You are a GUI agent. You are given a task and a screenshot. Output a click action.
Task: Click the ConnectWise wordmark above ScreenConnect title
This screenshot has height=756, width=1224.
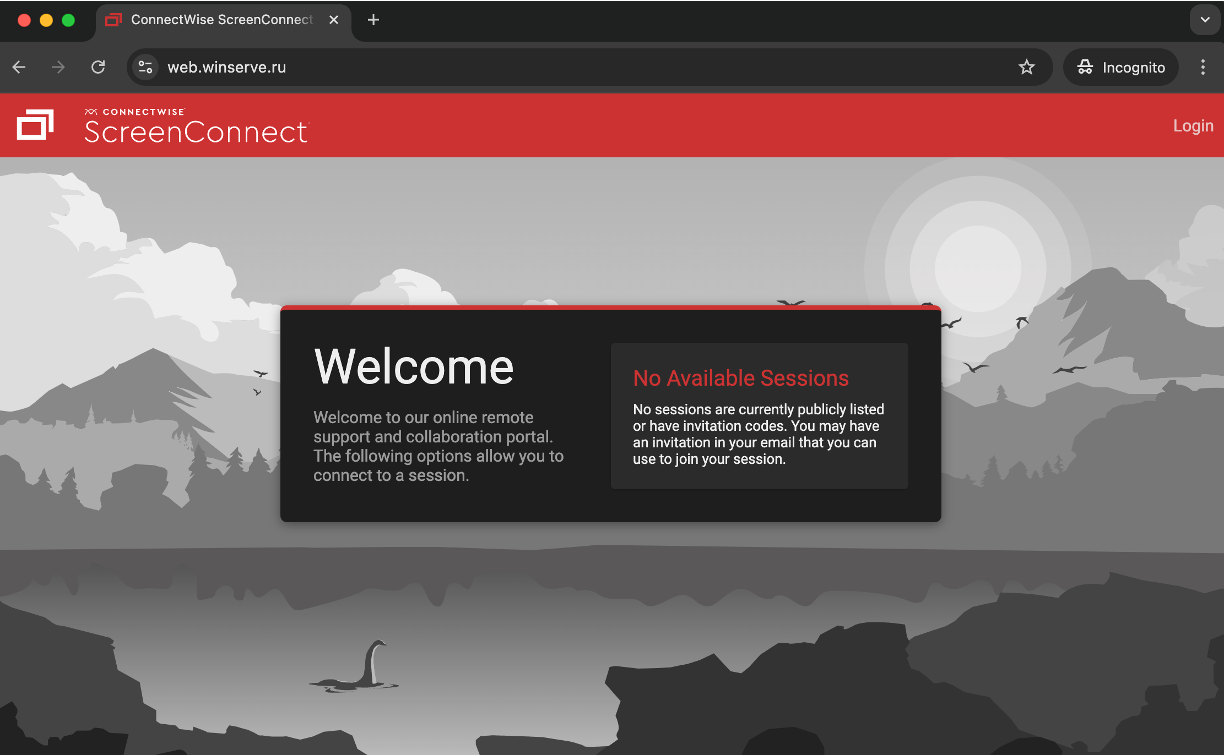tap(135, 112)
